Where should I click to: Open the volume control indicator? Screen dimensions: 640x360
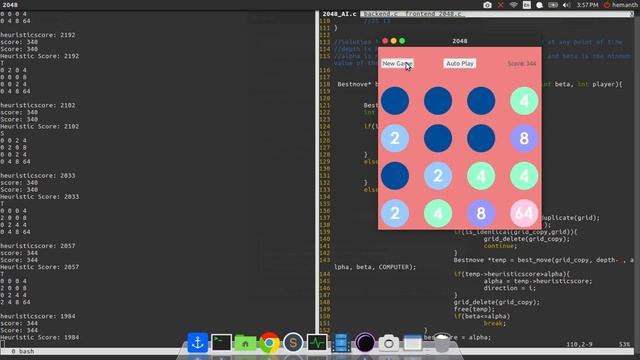(x=566, y=5)
